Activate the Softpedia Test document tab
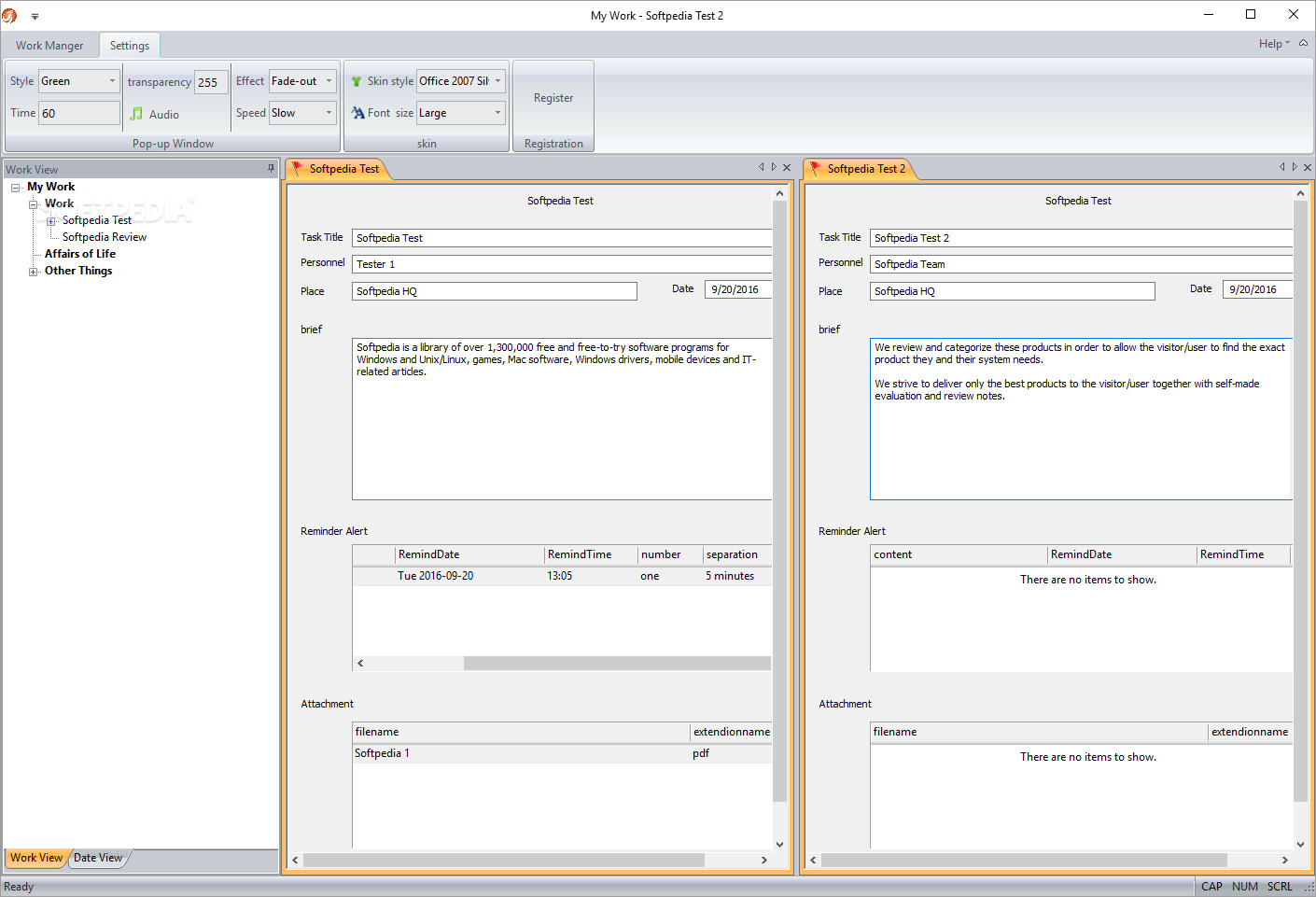The height and width of the screenshot is (897, 1316). pos(343,169)
